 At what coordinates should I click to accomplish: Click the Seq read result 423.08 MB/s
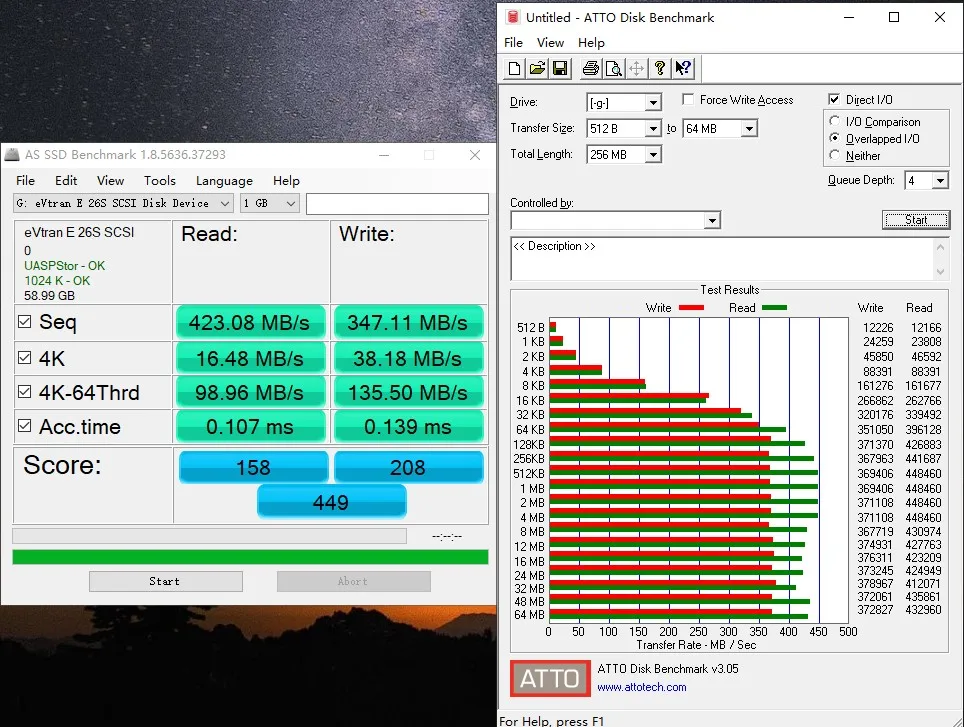click(x=250, y=322)
